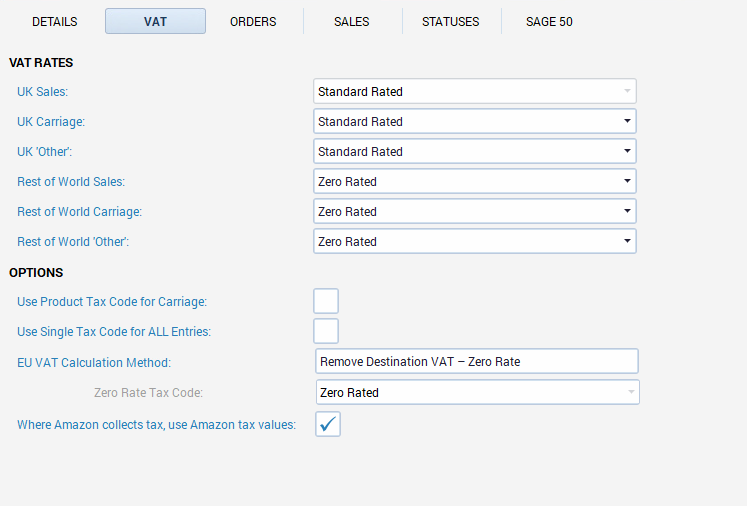Click the EU VAT Calculation Method field

(x=475, y=362)
